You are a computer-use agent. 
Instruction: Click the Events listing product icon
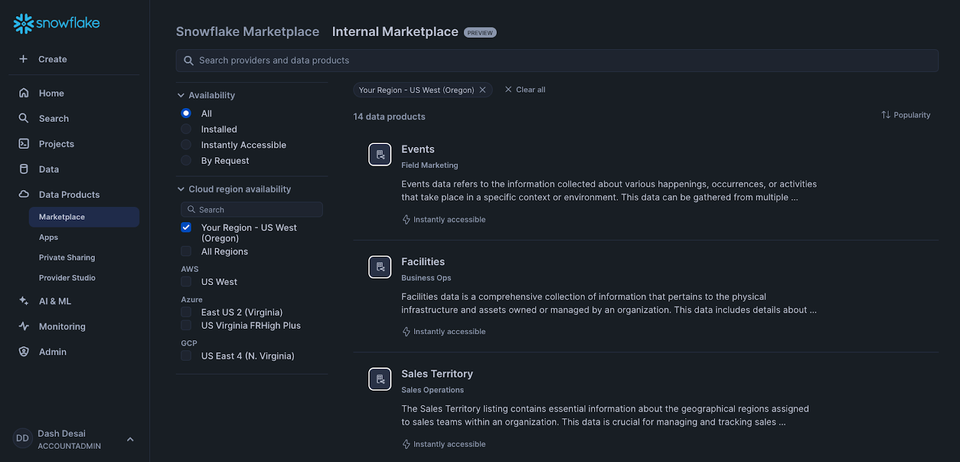pyautogui.click(x=380, y=154)
